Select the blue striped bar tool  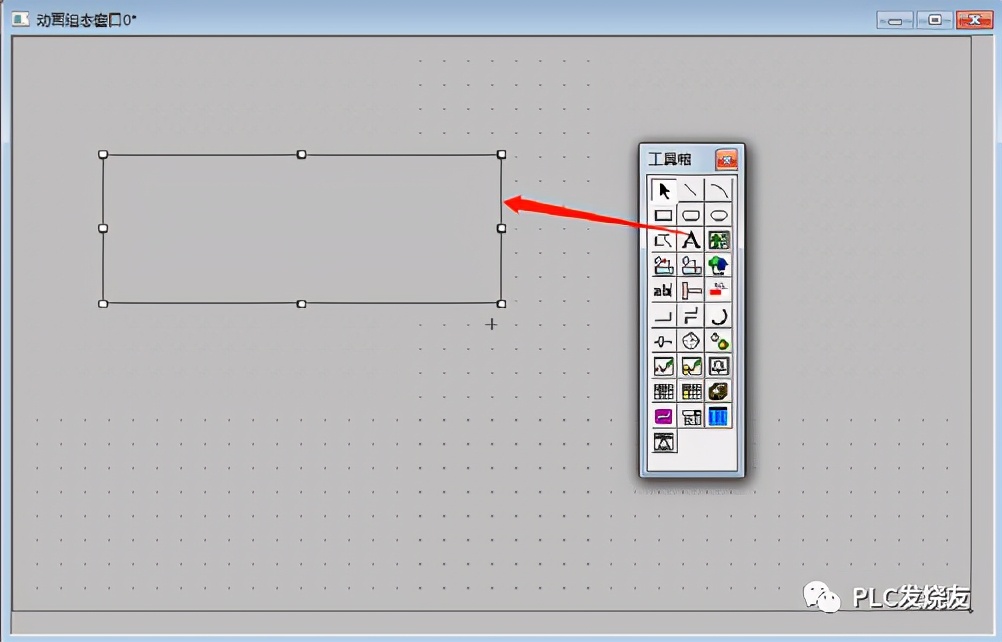(719, 417)
